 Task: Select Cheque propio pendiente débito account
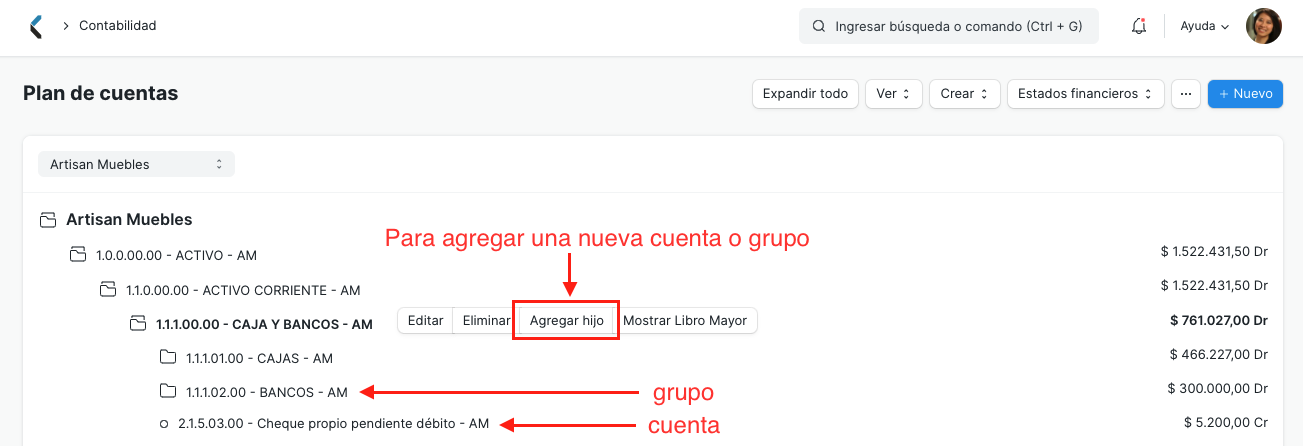click(333, 424)
